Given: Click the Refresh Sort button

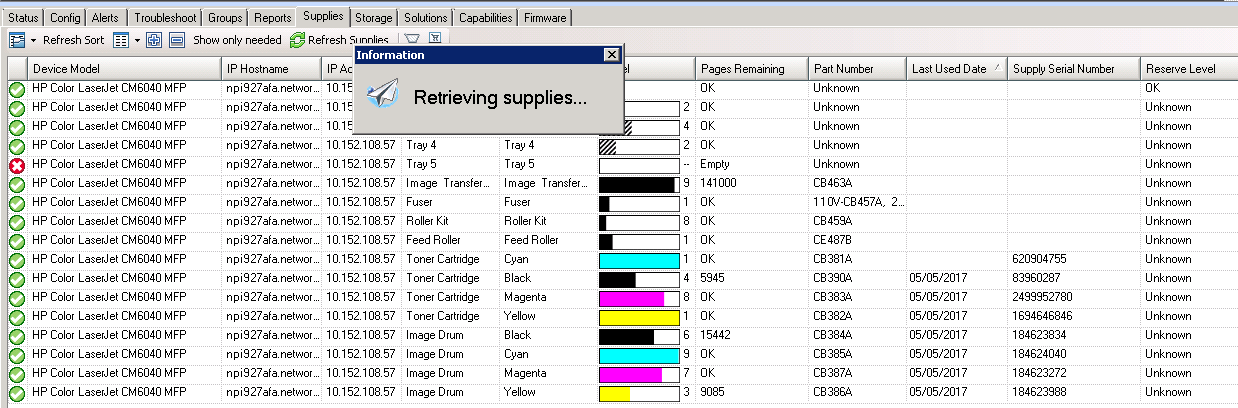Looking at the screenshot, I should [x=73, y=40].
